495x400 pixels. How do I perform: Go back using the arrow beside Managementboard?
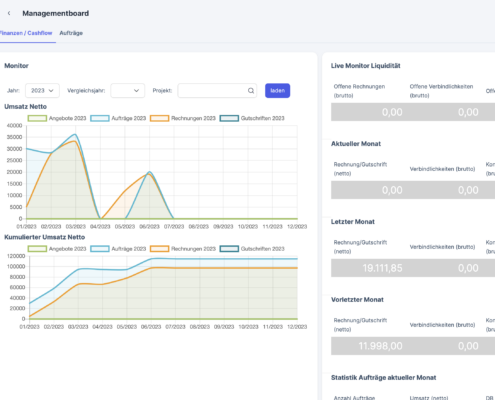click(x=9, y=13)
